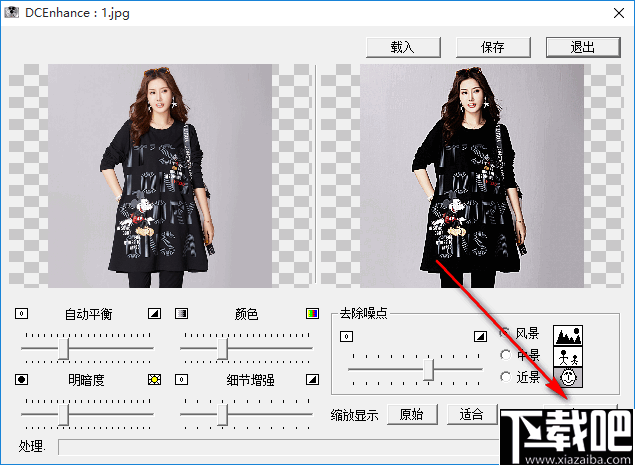Screen dimensions: 635x465
Task: Click the 明暗度 slider handle
Action: (x=63, y=415)
